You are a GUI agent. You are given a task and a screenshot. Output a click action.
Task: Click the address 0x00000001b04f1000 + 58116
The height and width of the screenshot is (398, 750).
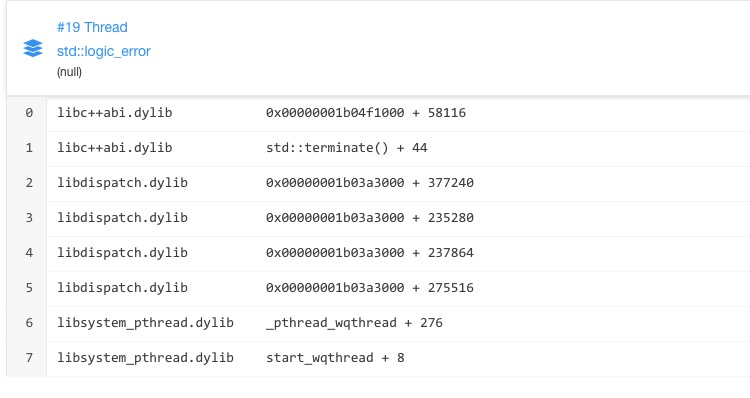point(366,113)
